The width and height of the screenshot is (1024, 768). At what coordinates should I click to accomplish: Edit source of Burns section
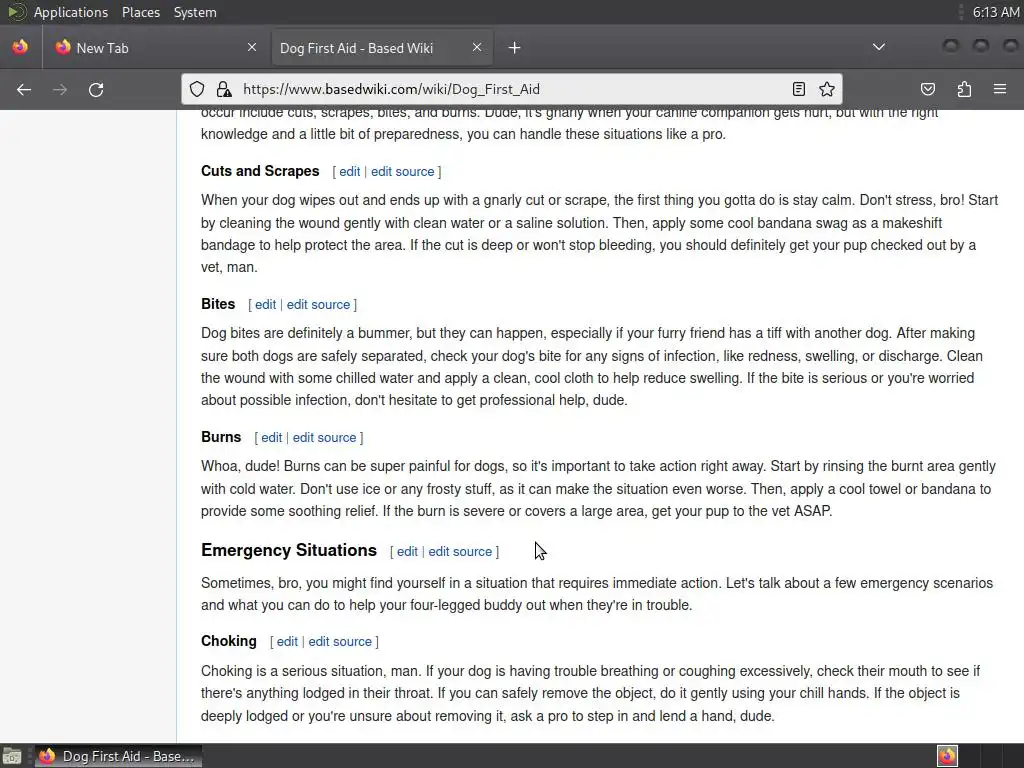pos(324,438)
